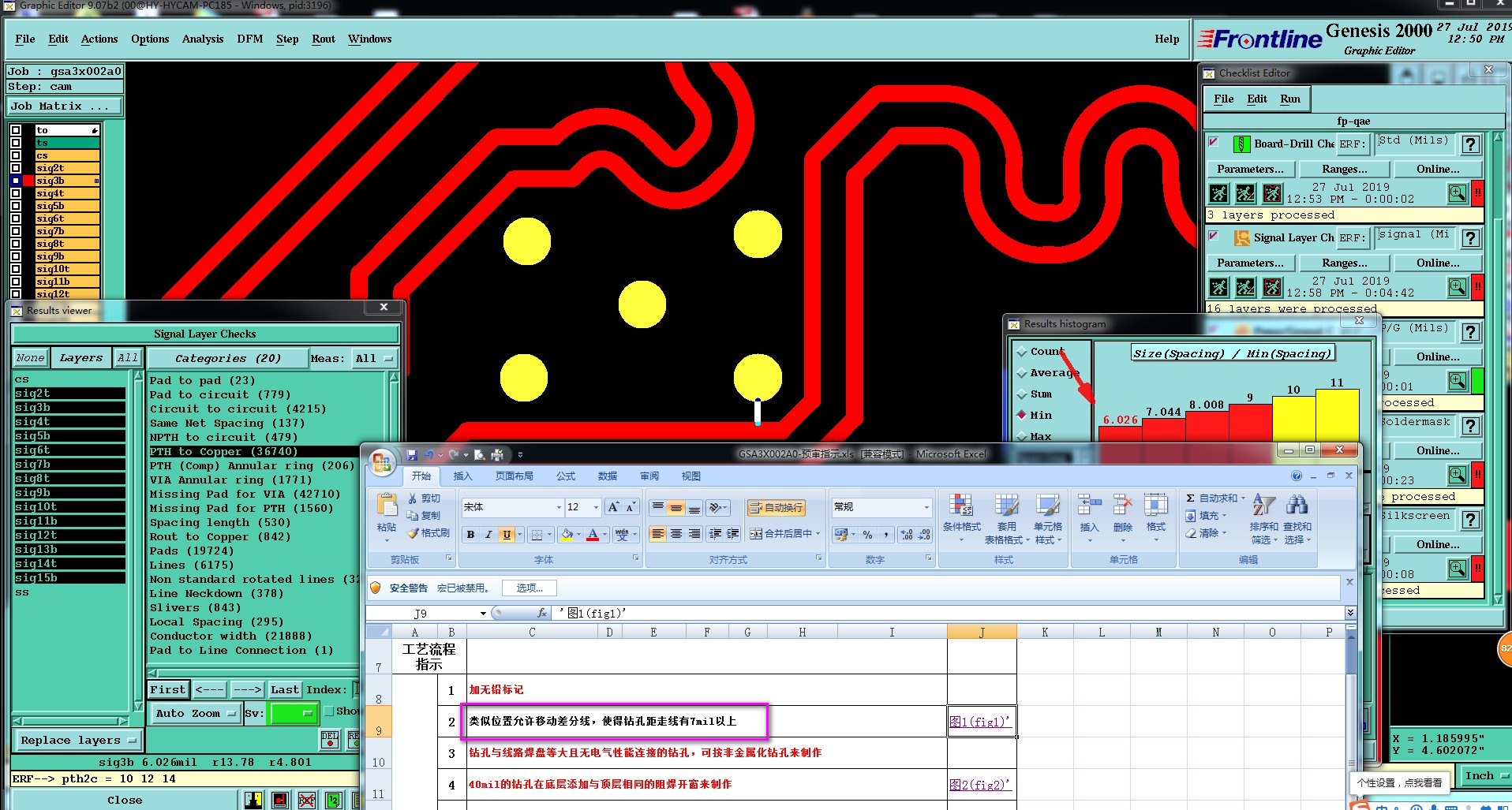Screen dimensions: 1512x810
Task: Run the Board-Drill check globally icon
Action: click(x=1219, y=193)
